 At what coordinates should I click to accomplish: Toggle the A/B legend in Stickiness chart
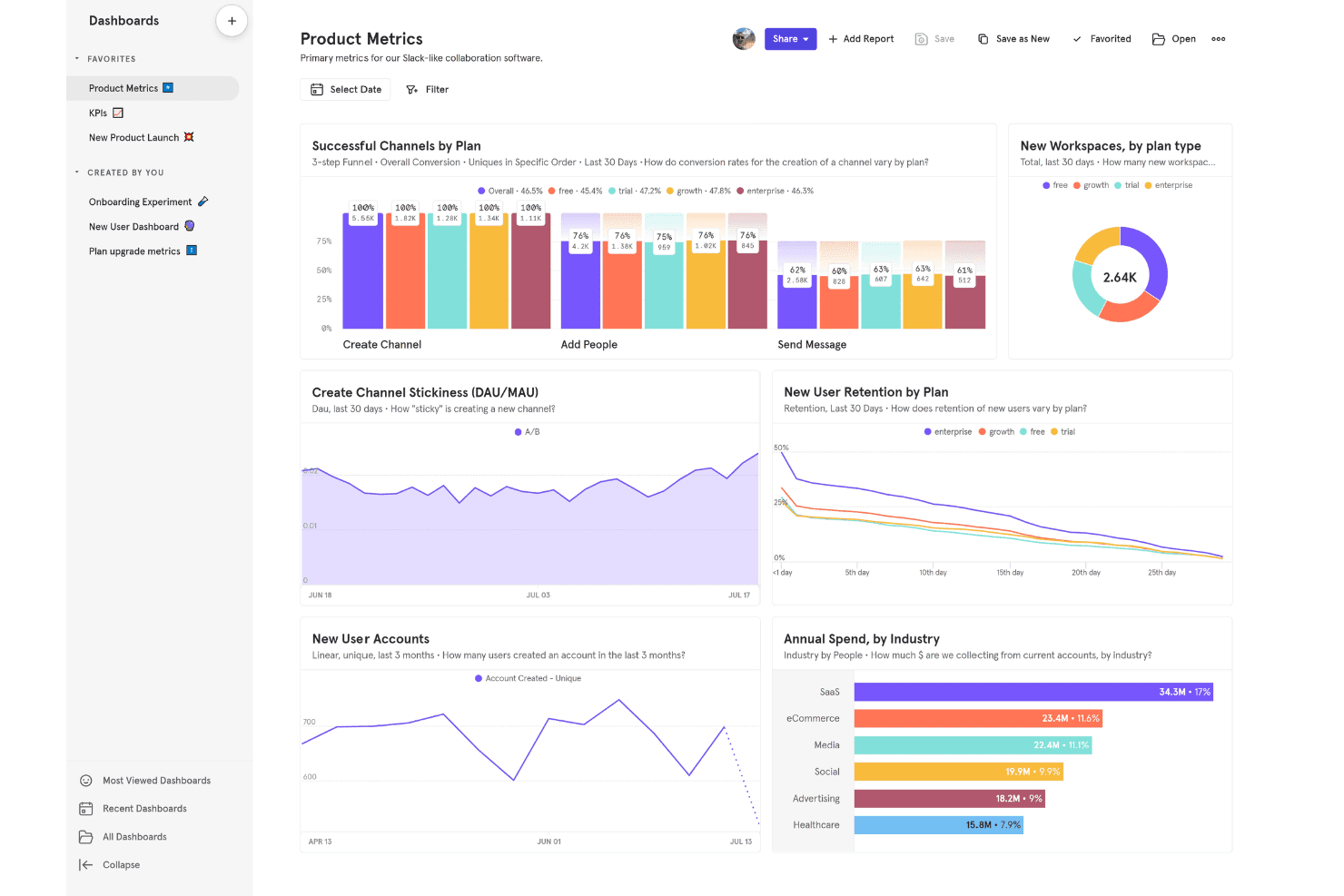coord(528,432)
